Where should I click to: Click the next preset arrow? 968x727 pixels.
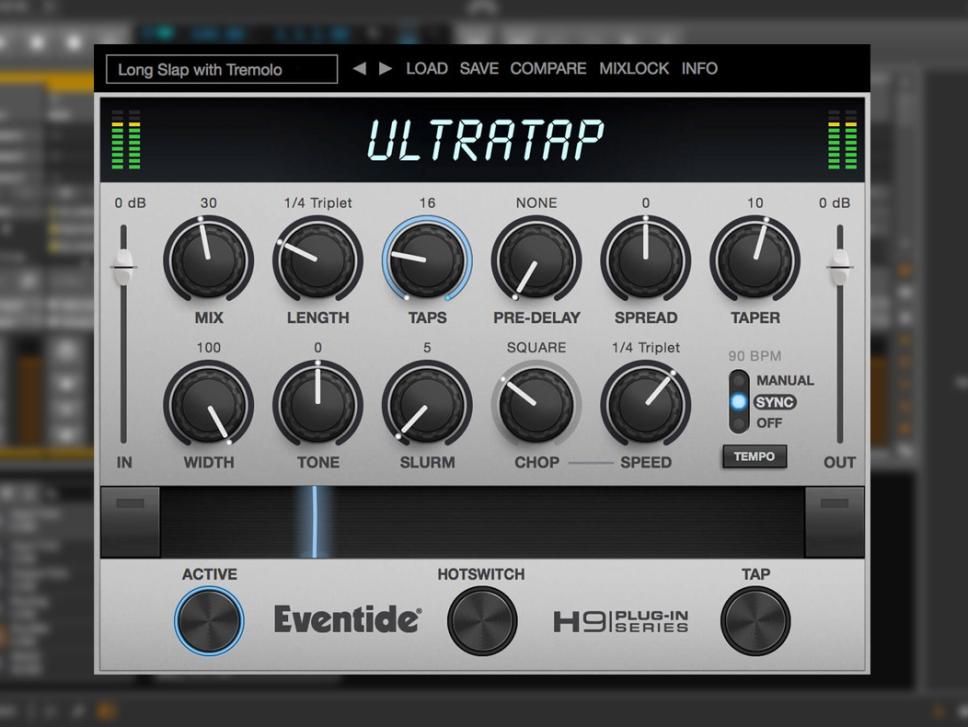tap(384, 68)
